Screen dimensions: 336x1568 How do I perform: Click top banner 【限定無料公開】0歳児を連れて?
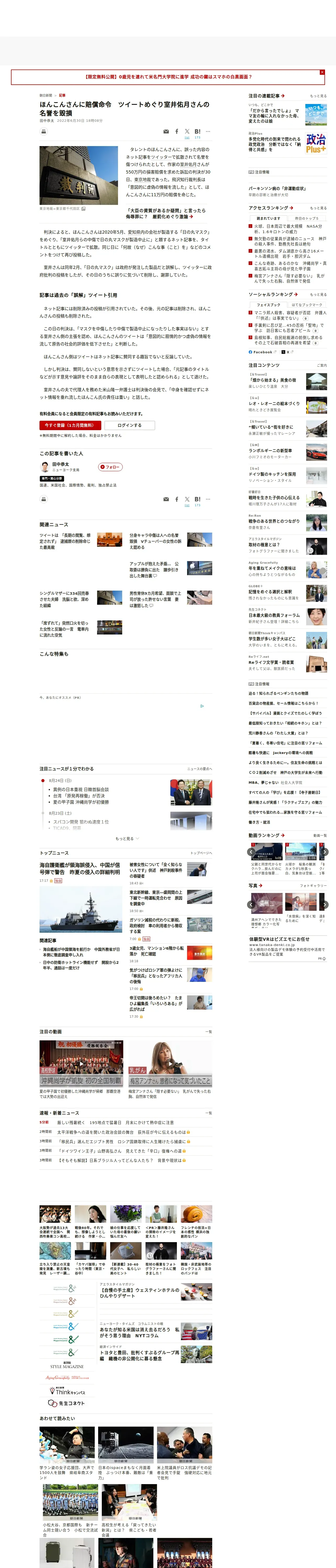click(168, 77)
